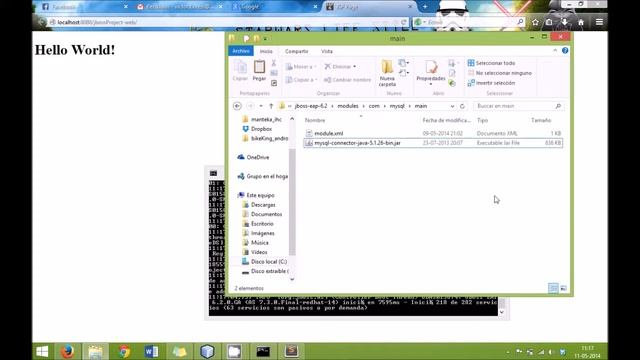
Task: Select mysql-connector-java-5.1.26-bin.jar file
Action: (x=433, y=143)
